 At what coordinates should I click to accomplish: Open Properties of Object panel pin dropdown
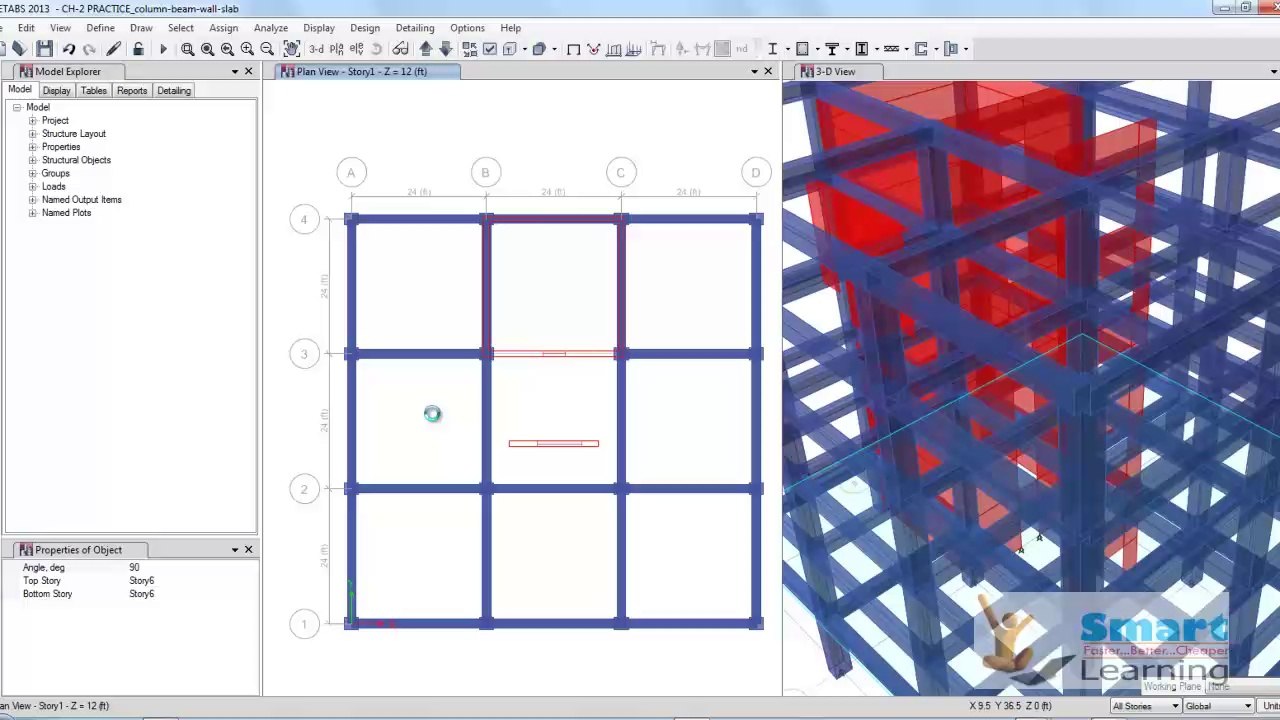[235, 550]
